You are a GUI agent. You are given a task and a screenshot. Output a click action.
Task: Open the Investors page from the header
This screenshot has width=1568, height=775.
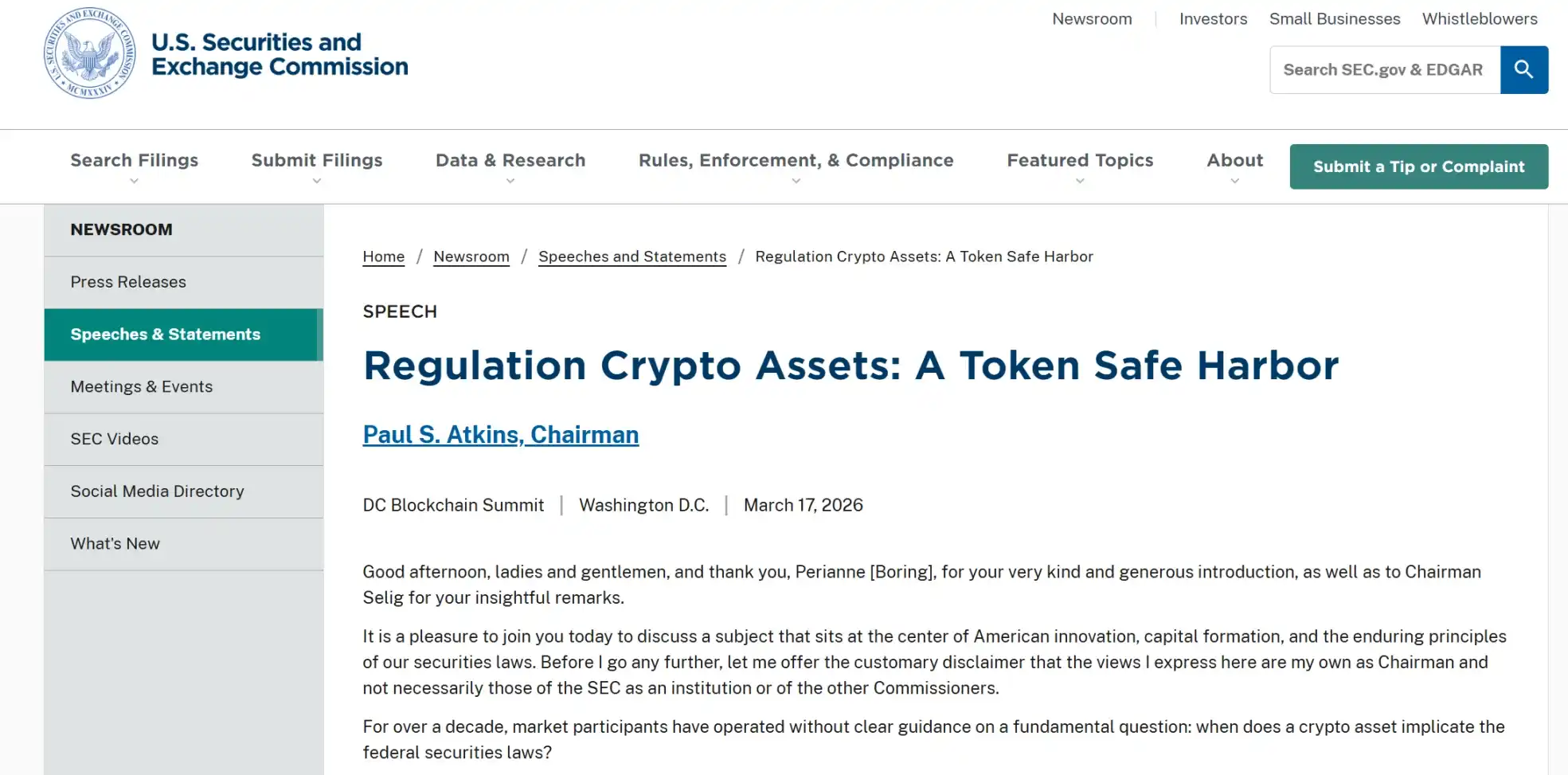point(1213,18)
